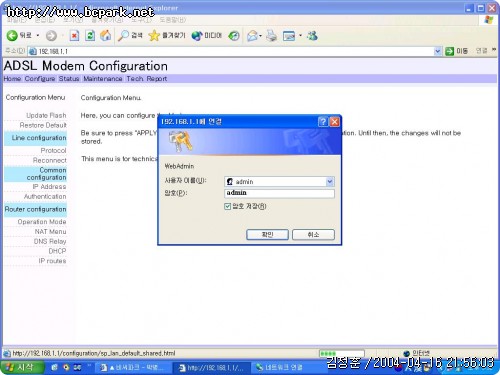Select the Router configuration heading

(35, 209)
